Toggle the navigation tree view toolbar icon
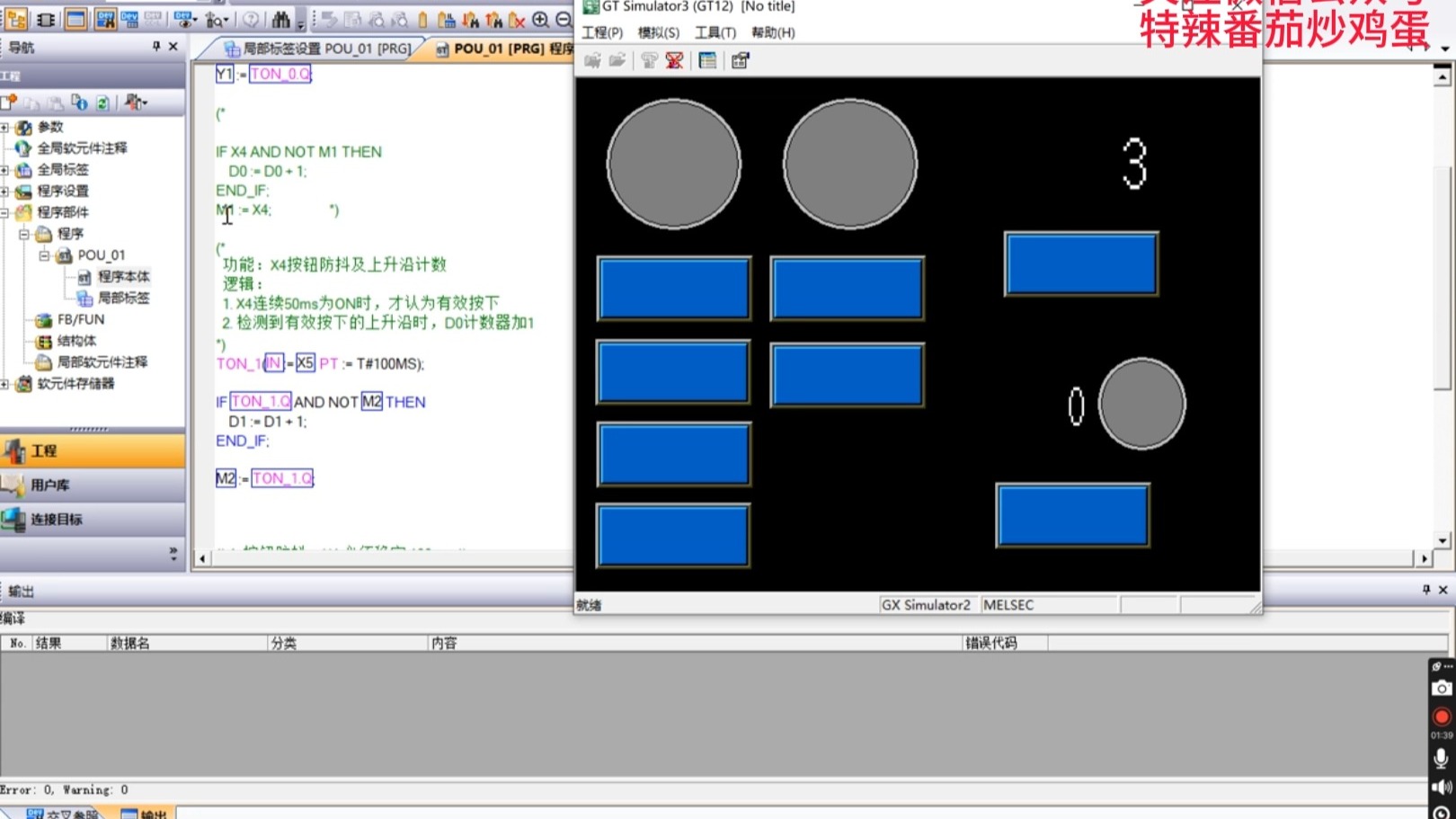 point(16,18)
